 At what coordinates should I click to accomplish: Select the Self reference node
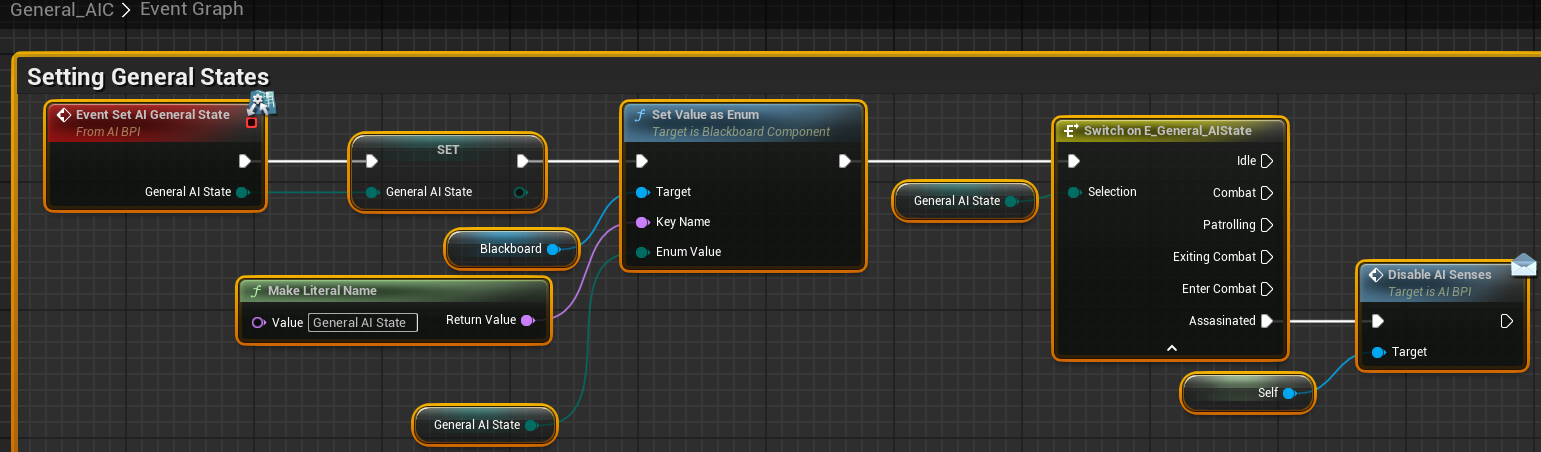1248,393
